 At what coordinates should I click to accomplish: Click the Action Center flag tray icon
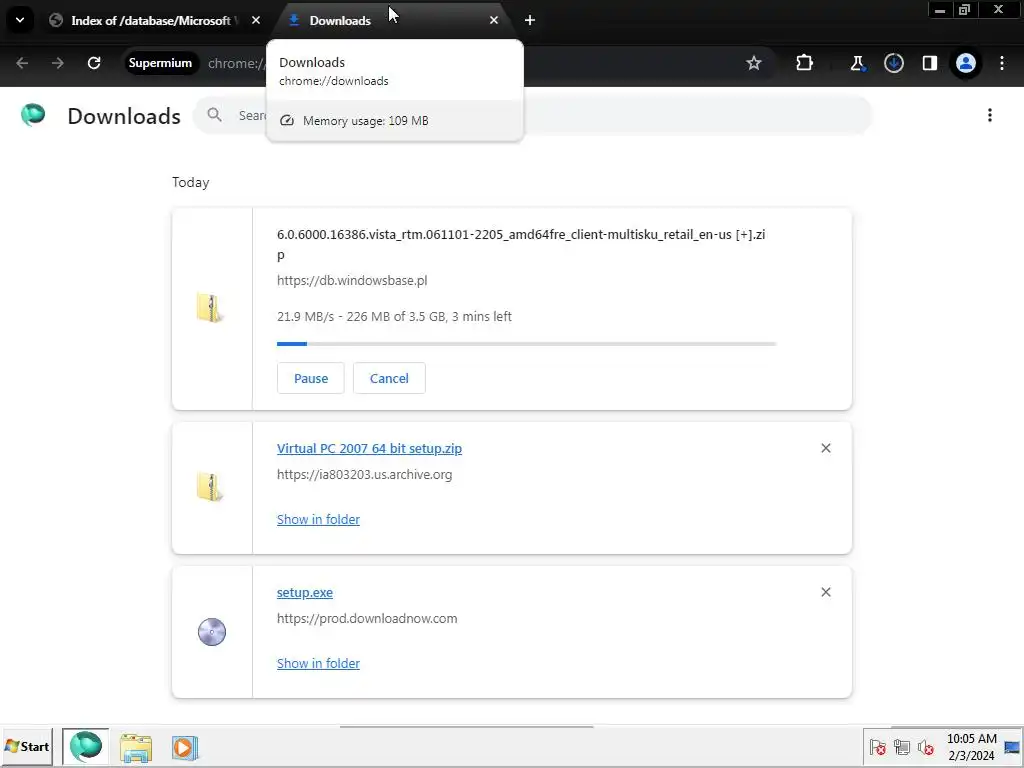(x=878, y=747)
